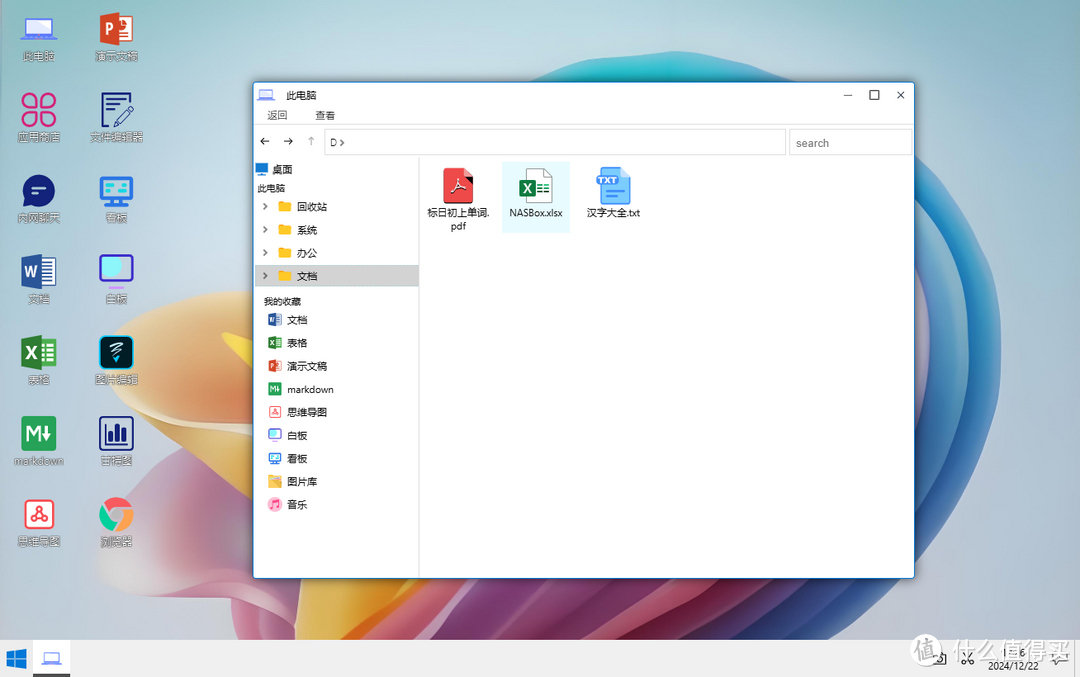Screen dimensions: 1080x677
Task: Open the 白板 whiteboard desktop icon
Action: coord(115,270)
